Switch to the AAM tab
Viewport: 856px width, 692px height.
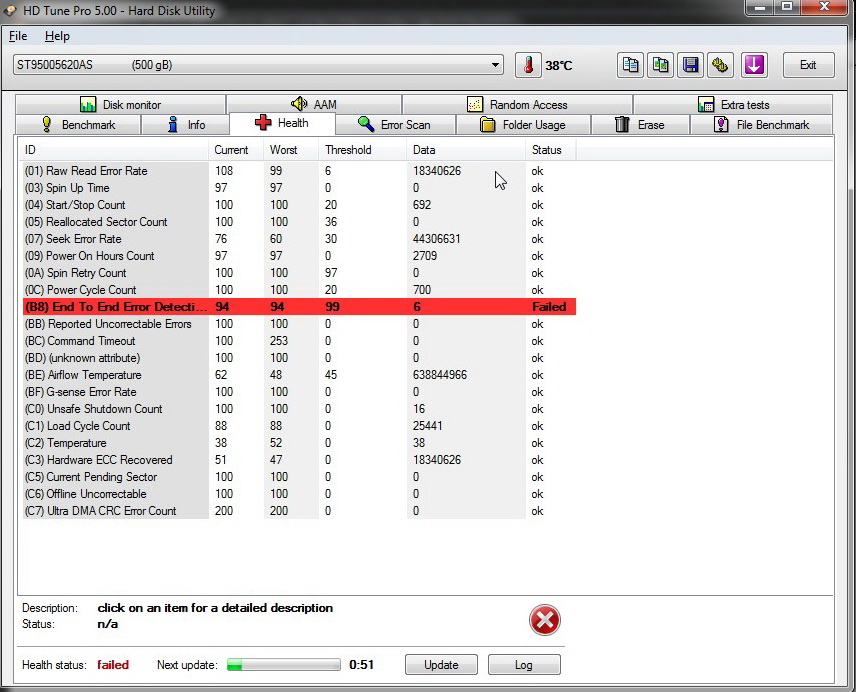click(x=314, y=104)
